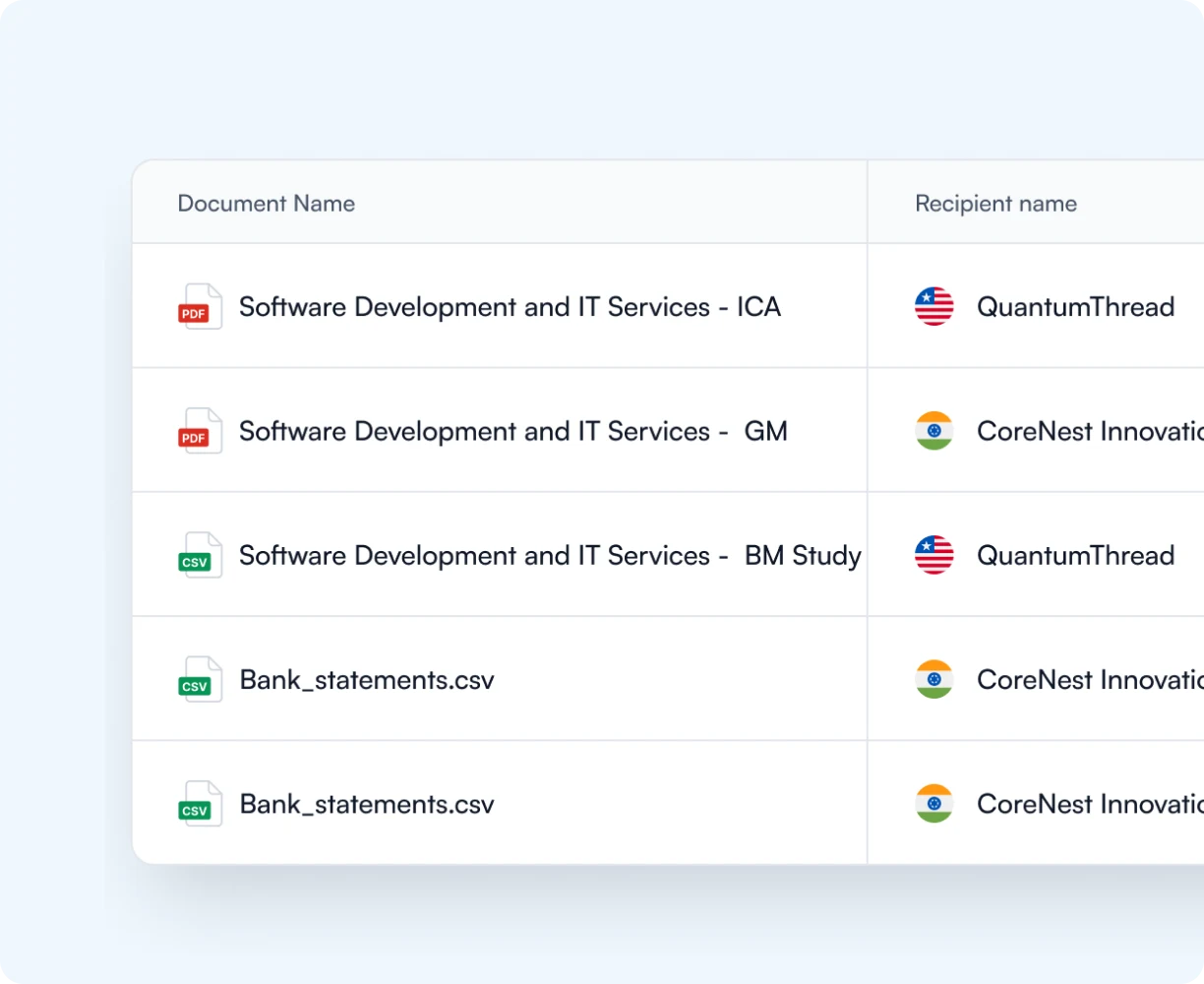The width and height of the screenshot is (1204, 984).
Task: Click India flag in the bottom table row
Action: tap(933, 804)
